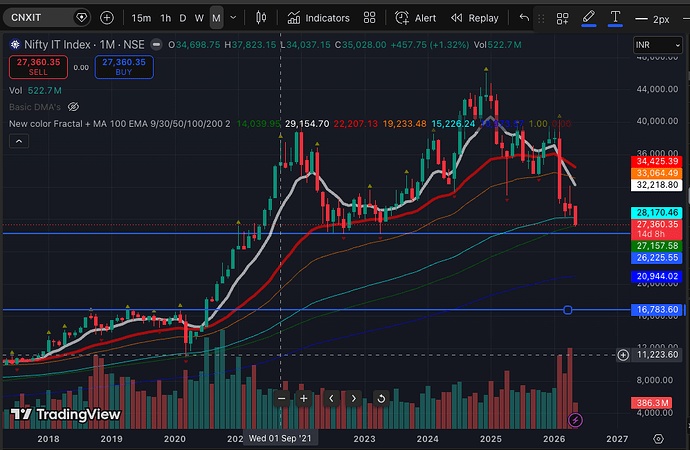Click the 33,064.49 orange price label
Viewport: 690px width, 450px height.
pyautogui.click(x=657, y=173)
